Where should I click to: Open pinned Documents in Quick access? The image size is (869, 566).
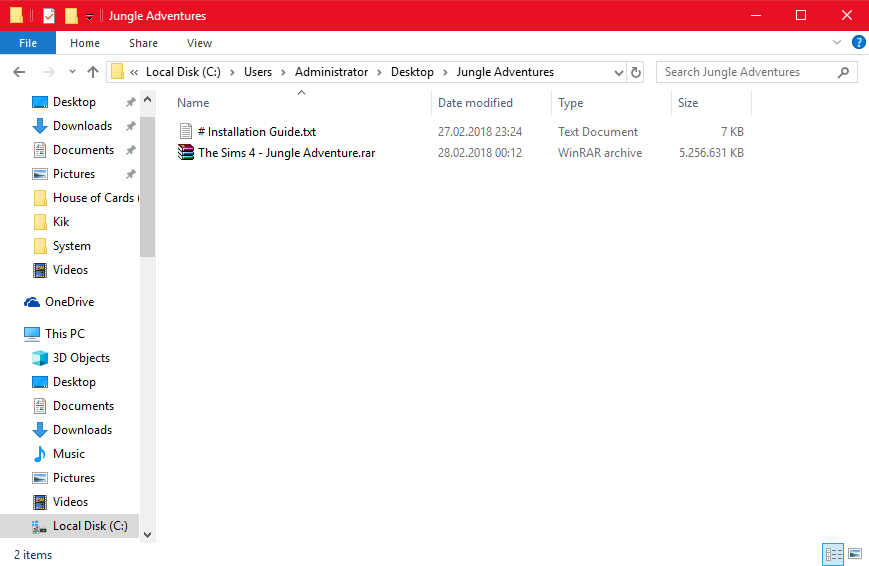pyautogui.click(x=83, y=150)
